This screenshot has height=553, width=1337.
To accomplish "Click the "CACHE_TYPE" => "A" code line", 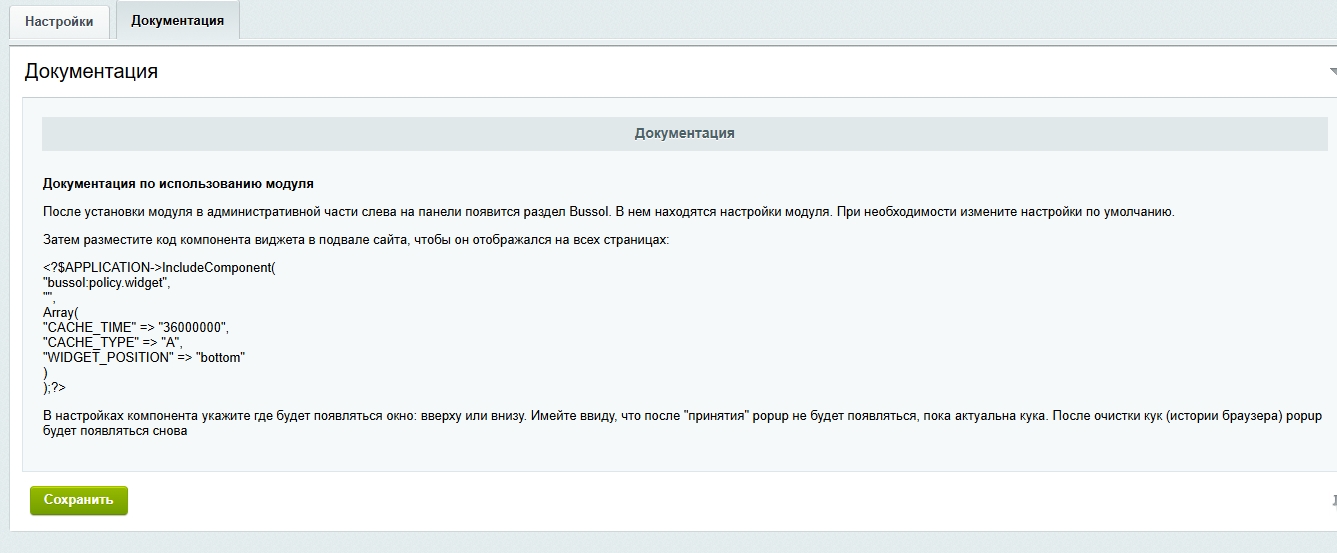I will click(x=112, y=342).
